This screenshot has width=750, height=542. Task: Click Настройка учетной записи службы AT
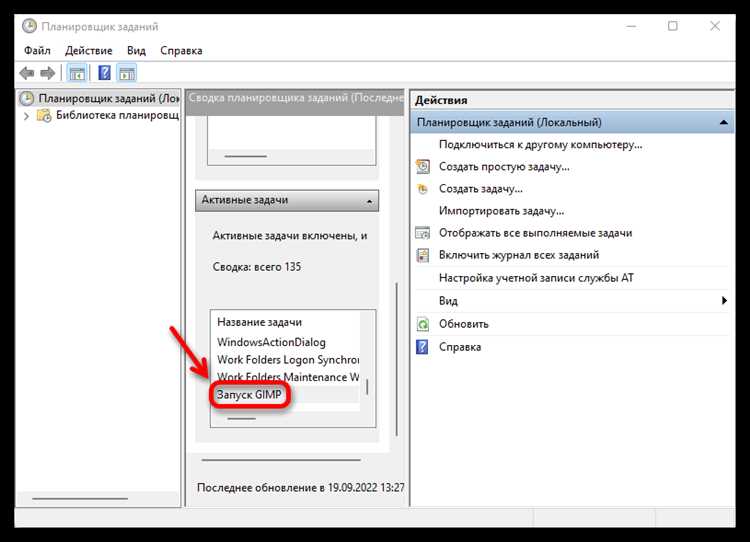point(536,278)
